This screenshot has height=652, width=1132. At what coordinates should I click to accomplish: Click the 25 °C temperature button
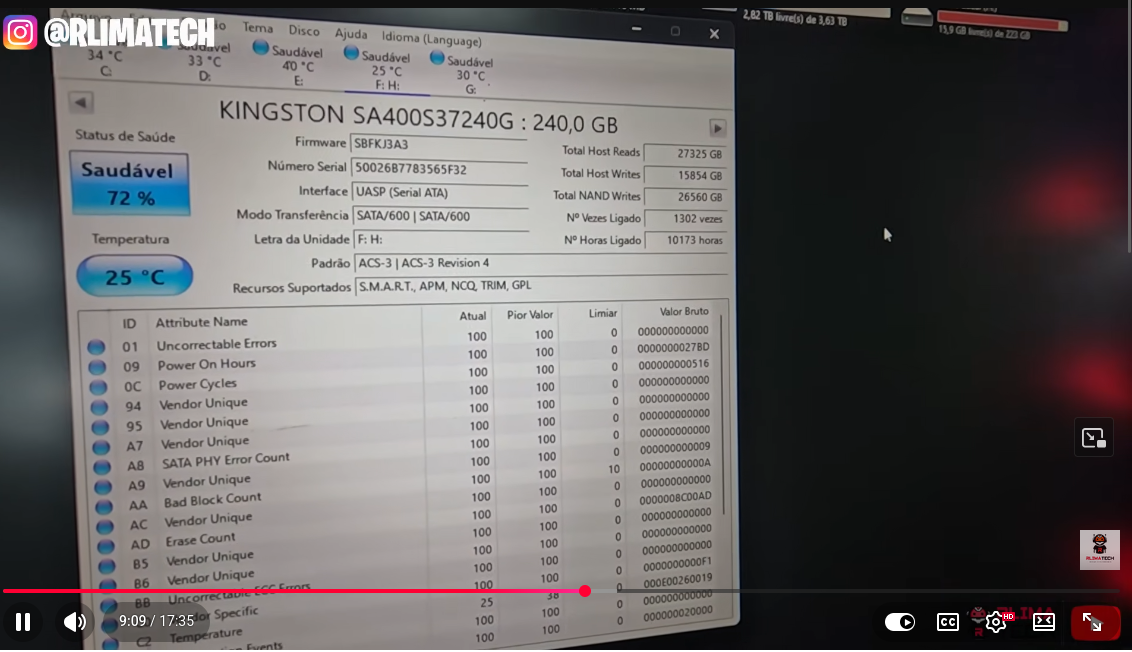click(x=135, y=276)
